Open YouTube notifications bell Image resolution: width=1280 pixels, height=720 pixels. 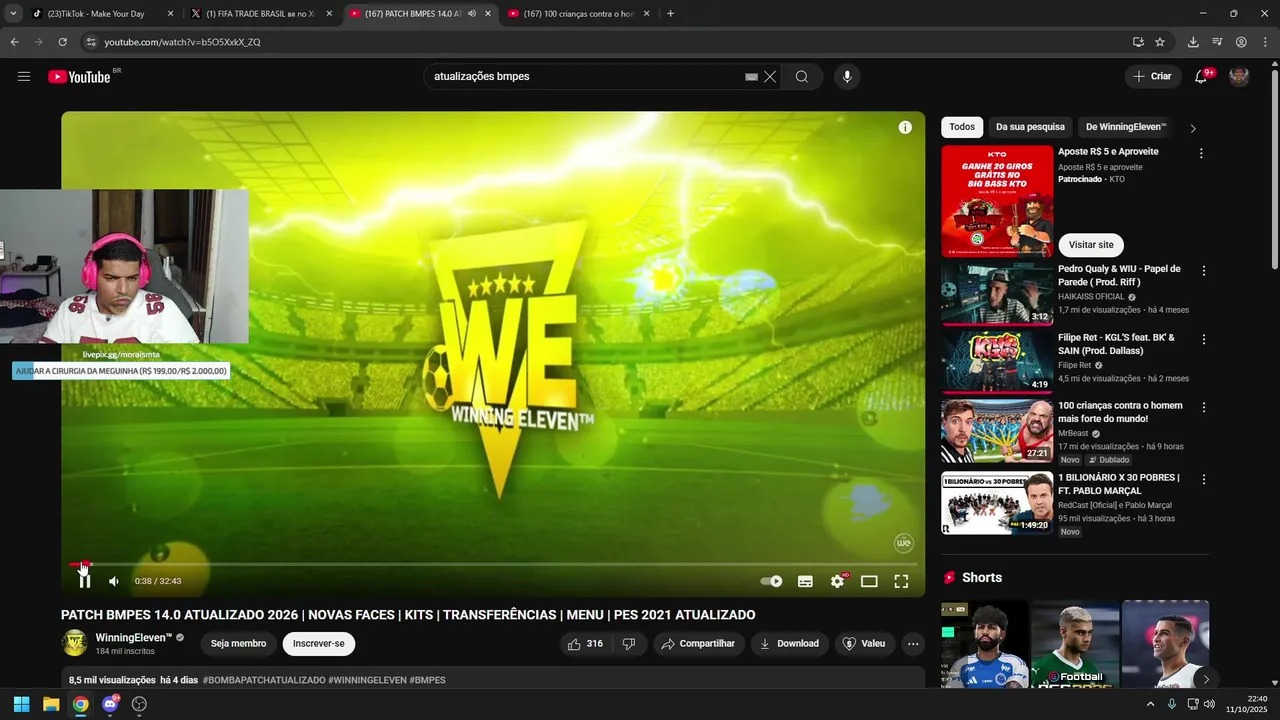(x=1201, y=76)
